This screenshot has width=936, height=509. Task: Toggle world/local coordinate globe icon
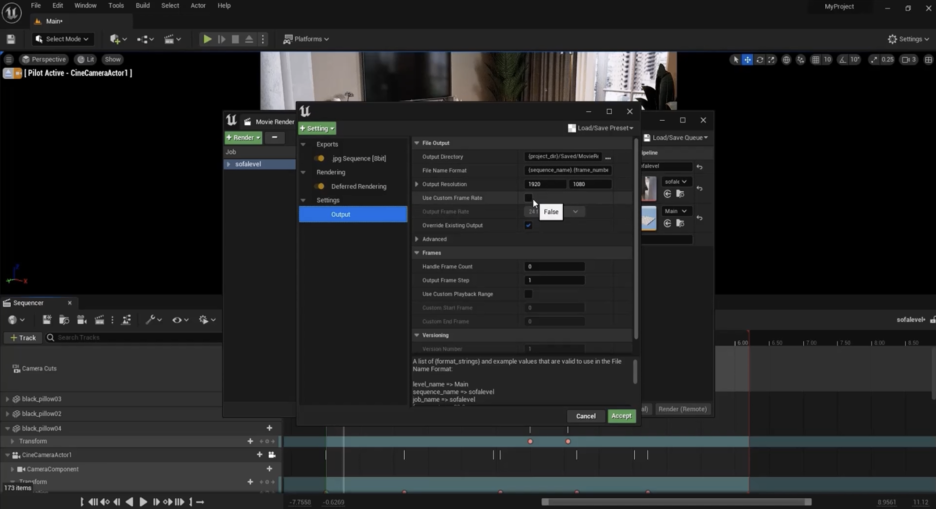tap(786, 60)
